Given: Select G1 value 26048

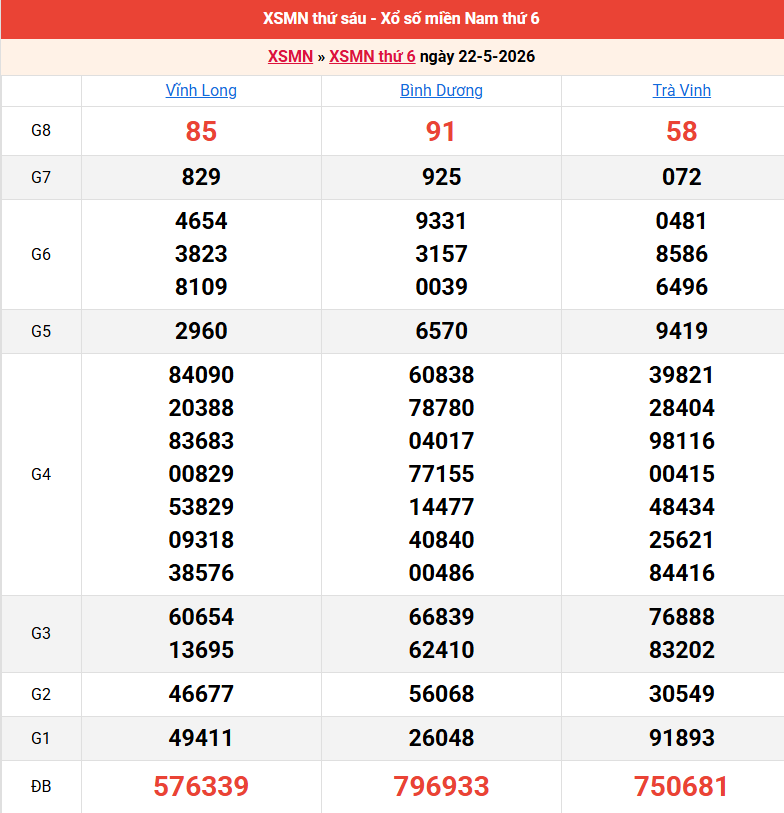Looking at the screenshot, I should pos(441,738).
